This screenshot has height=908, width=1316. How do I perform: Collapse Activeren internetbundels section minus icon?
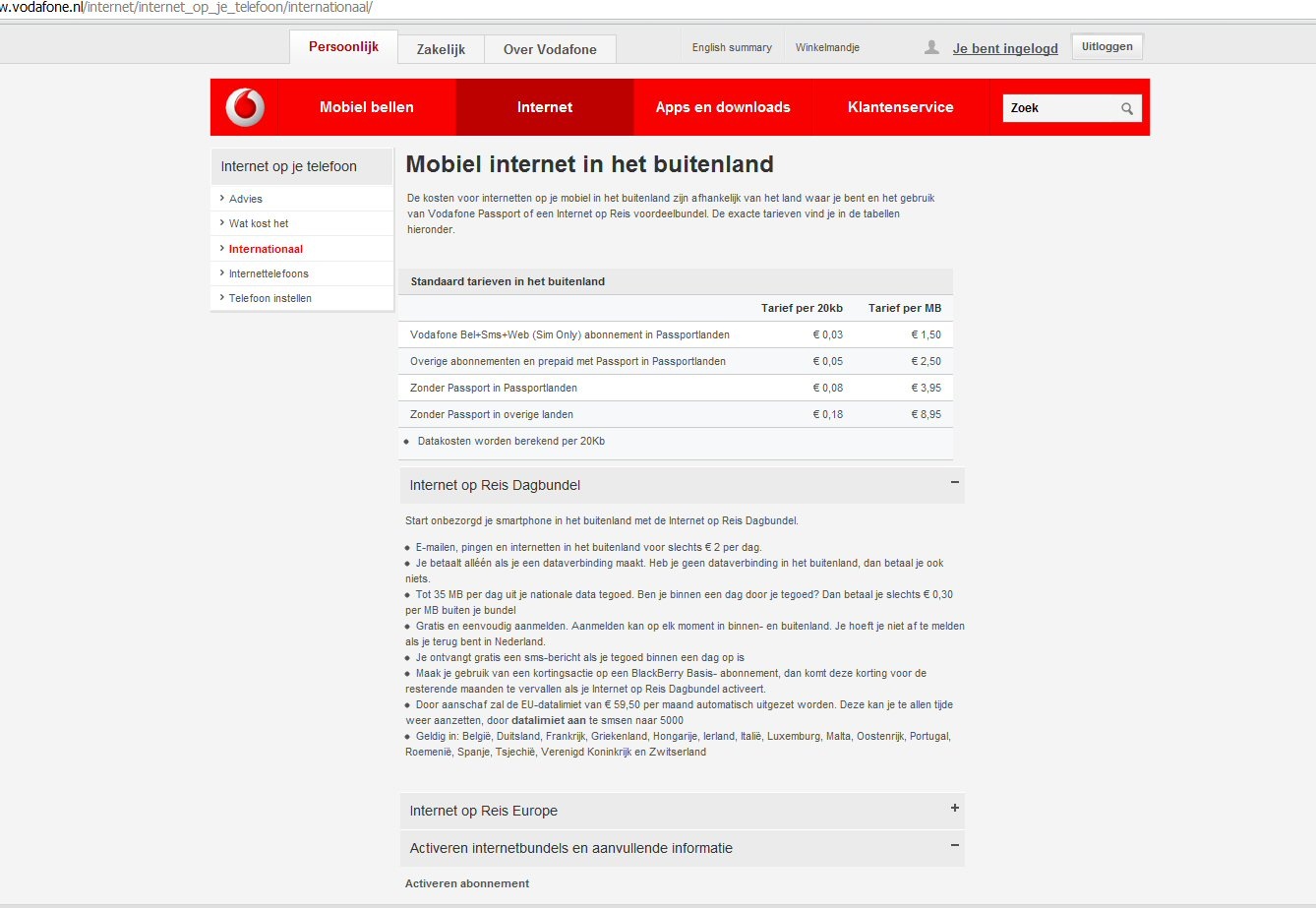(954, 845)
